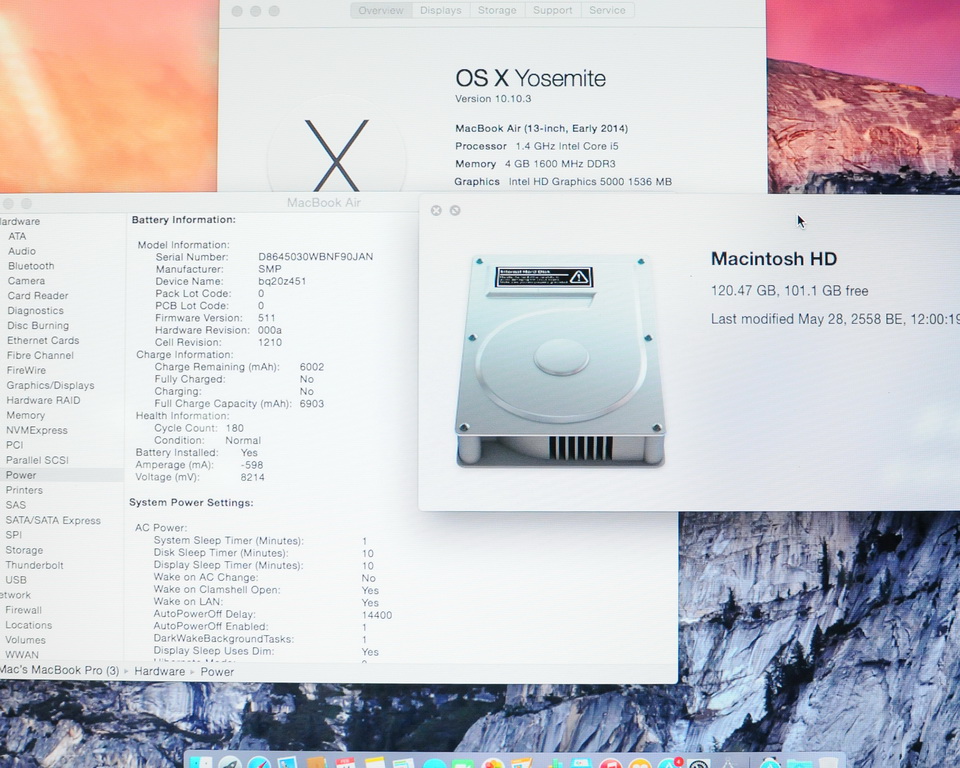Open the Displays tab
Screen dimensions: 960x768
pos(441,10)
